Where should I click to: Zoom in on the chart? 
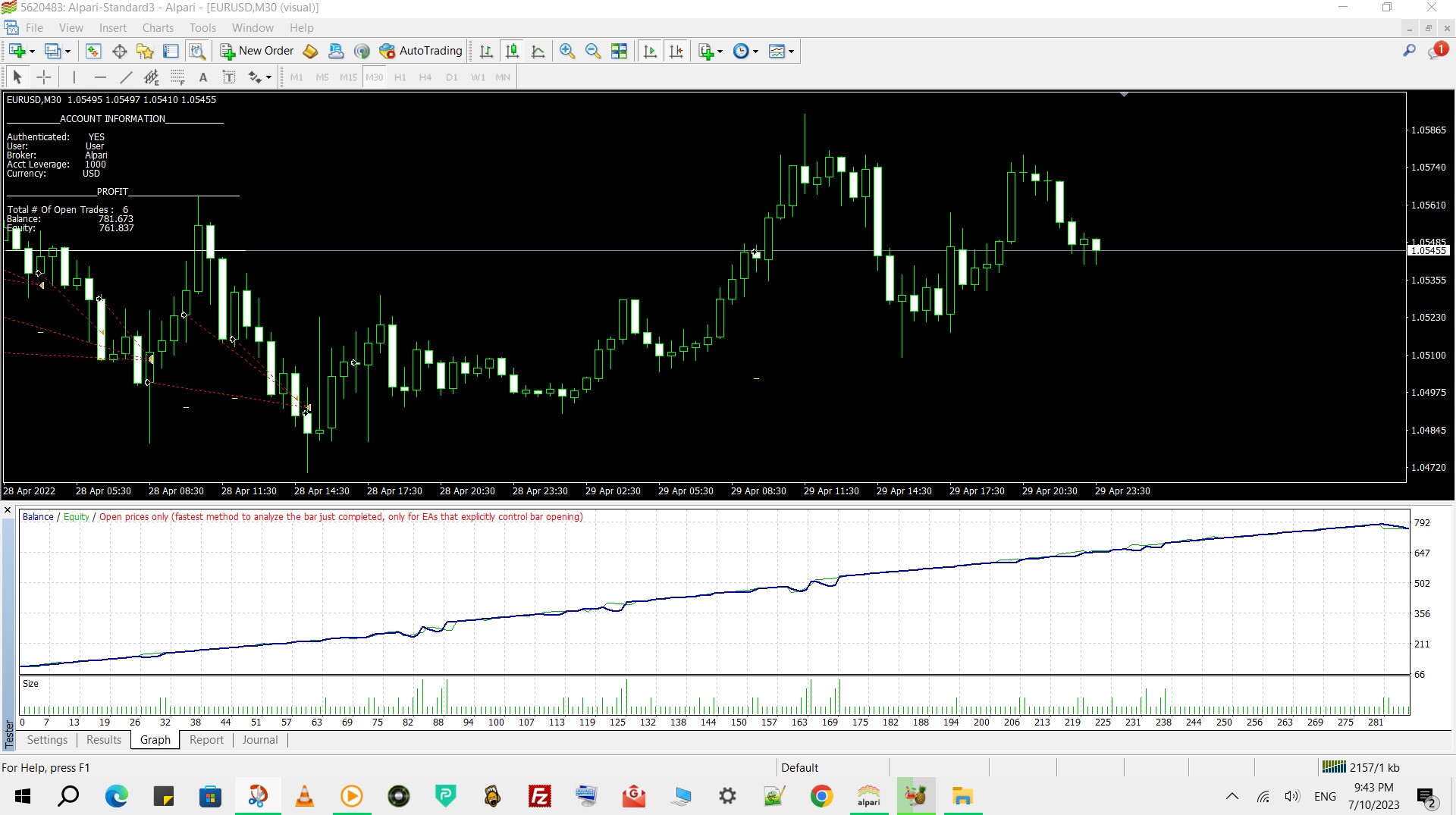click(566, 51)
